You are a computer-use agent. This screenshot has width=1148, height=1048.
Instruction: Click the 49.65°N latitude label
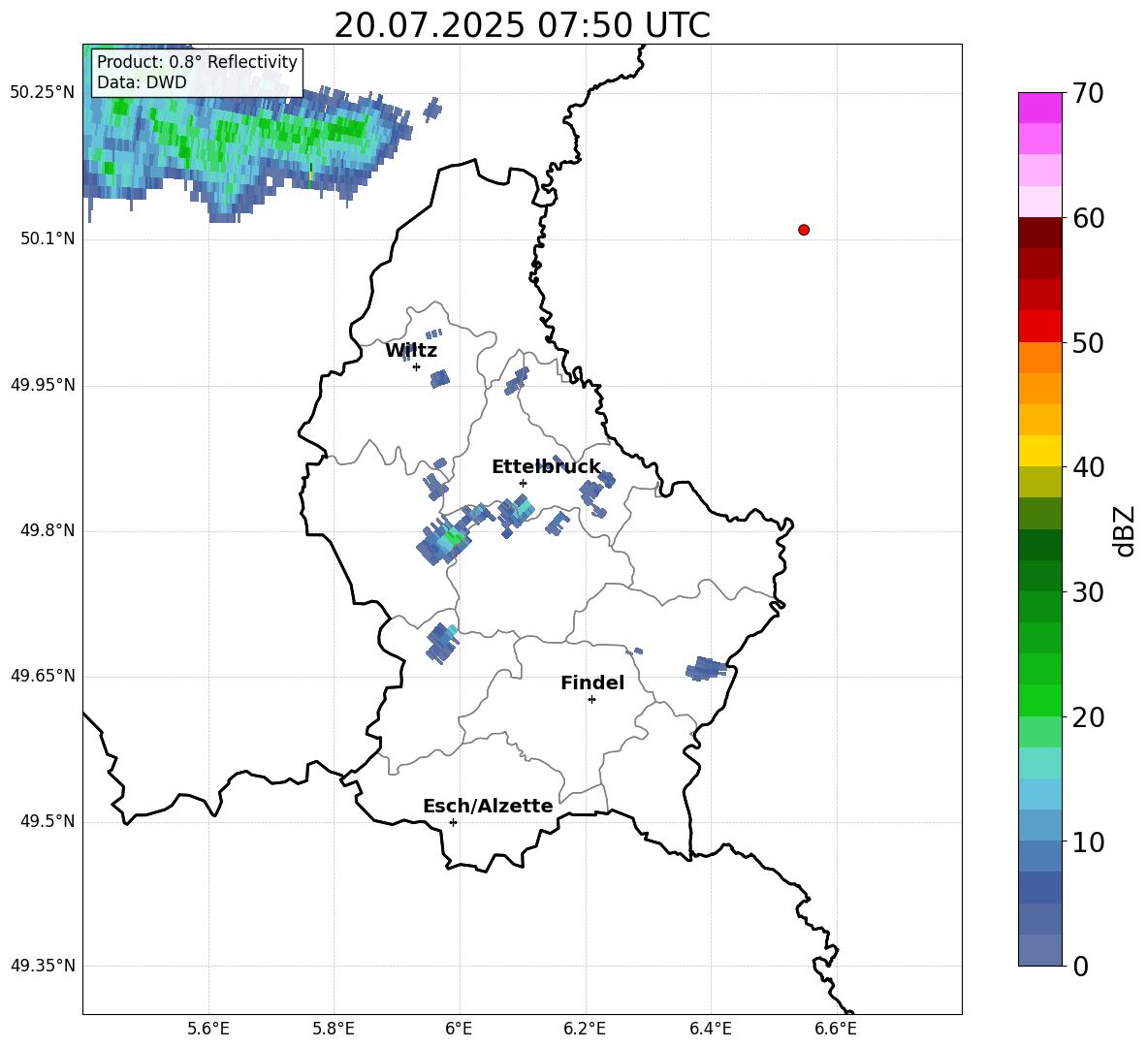click(43, 676)
